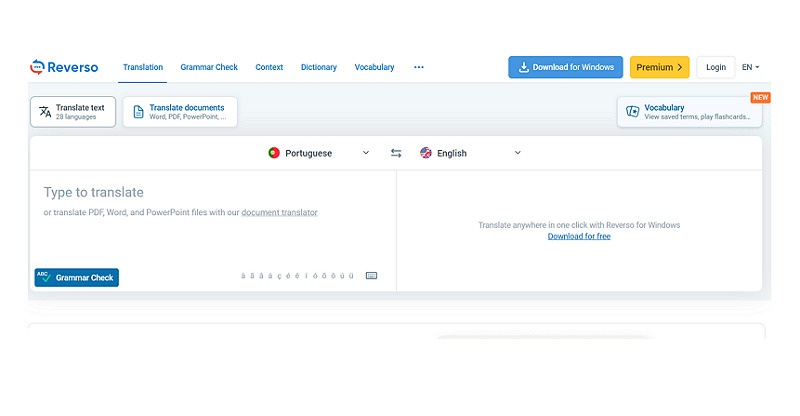Open the Translation tab
800x416 pixels.
[x=143, y=67]
